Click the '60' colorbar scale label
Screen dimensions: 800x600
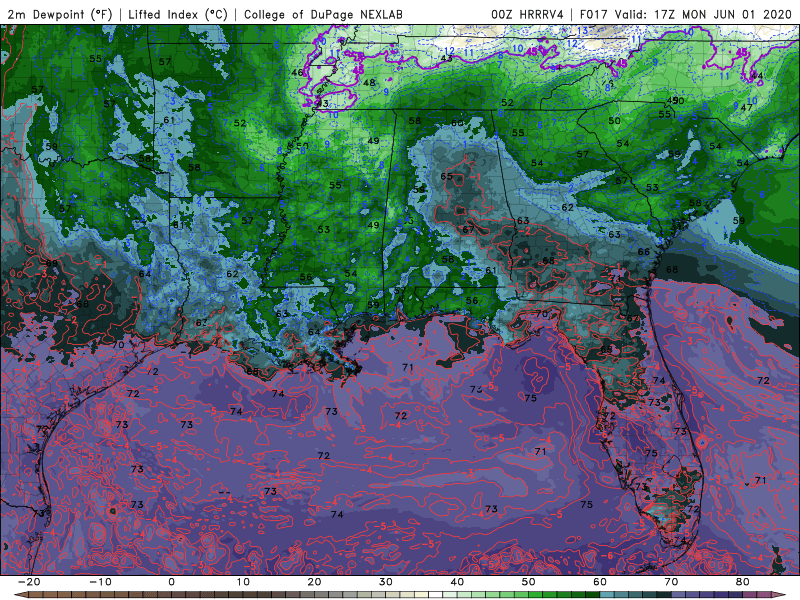click(600, 582)
